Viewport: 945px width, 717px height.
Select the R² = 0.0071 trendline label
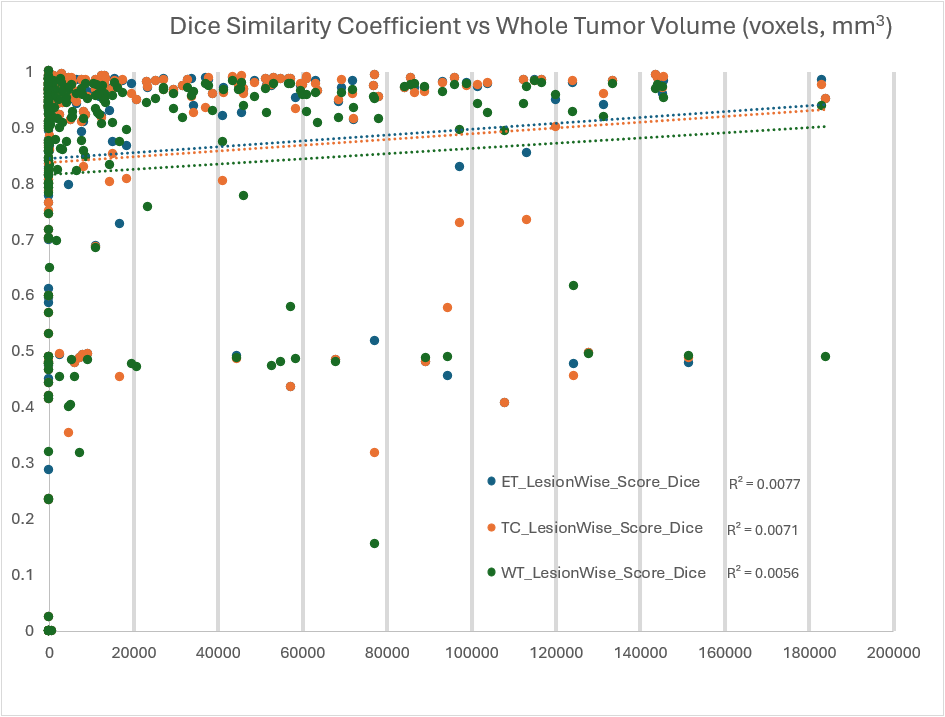762,530
